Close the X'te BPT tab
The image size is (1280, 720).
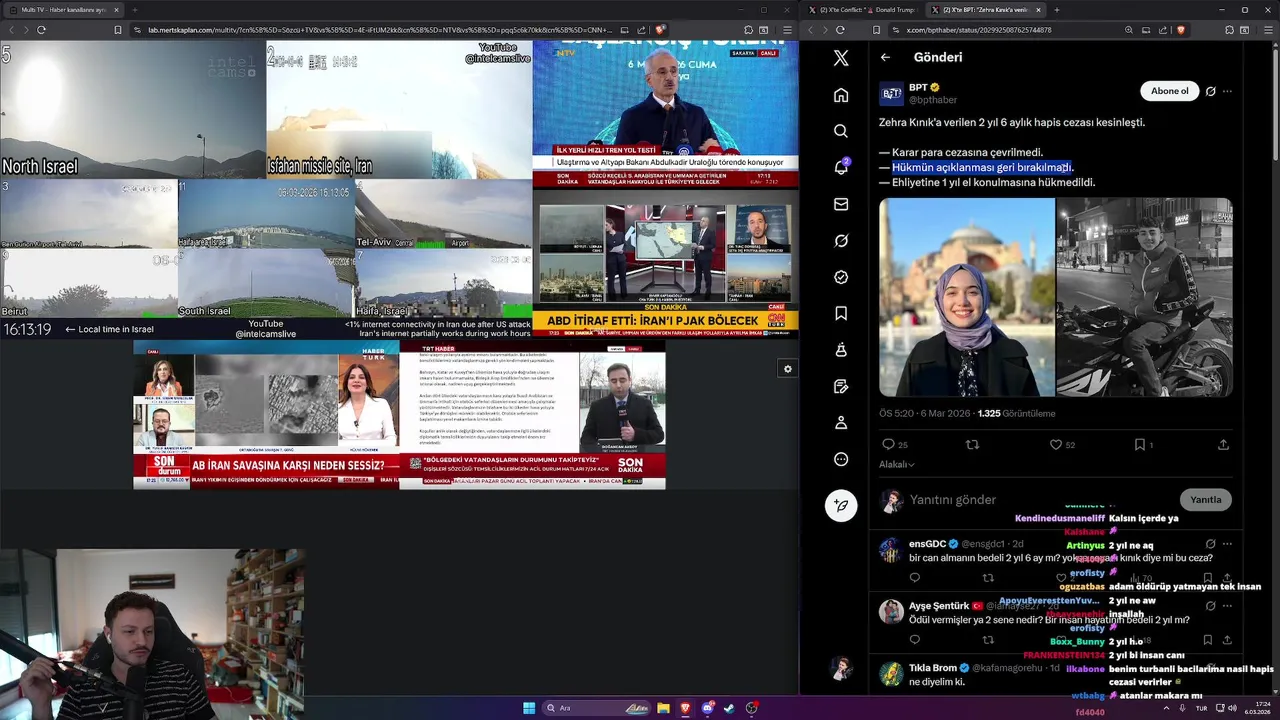[1038, 9]
